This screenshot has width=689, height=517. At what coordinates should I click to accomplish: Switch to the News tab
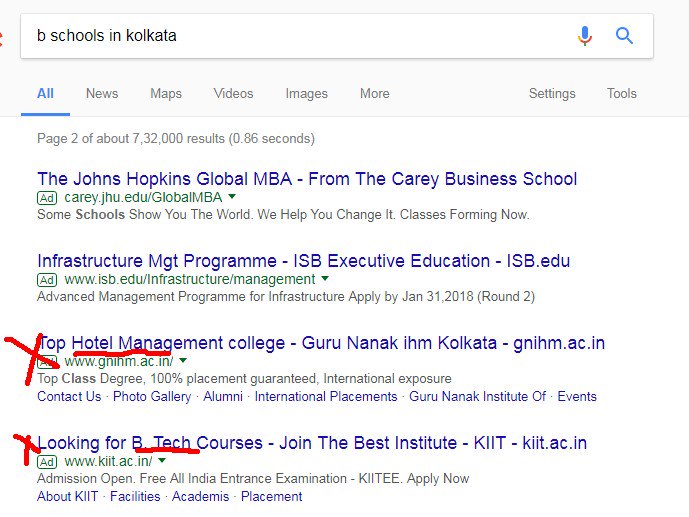click(x=102, y=94)
